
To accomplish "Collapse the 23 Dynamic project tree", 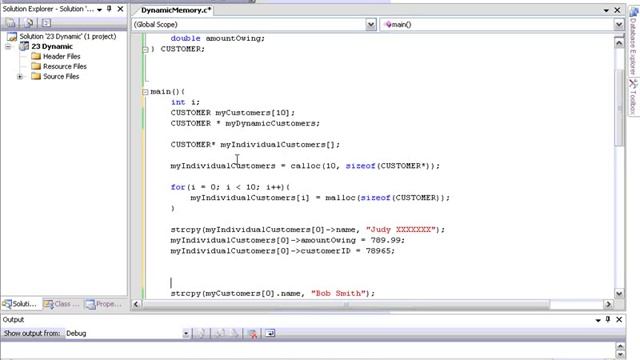I will point(8,47).
